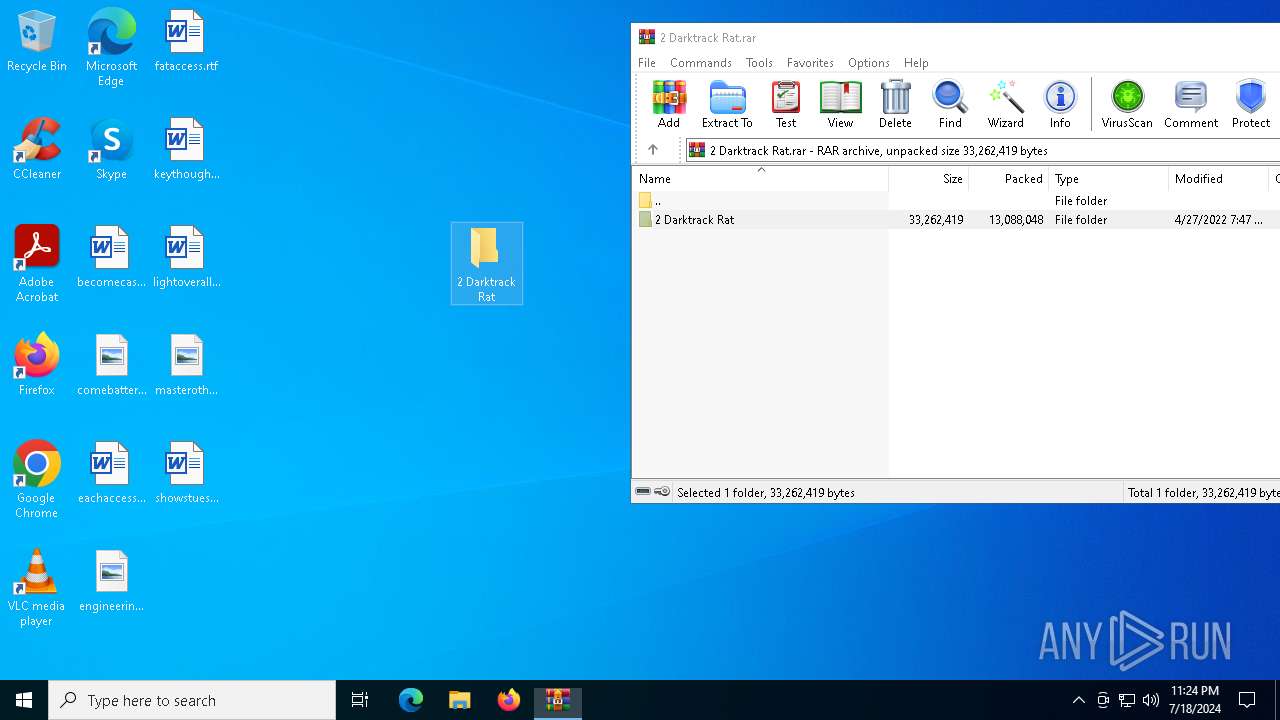
Task: Open Firefox from the taskbar
Action: point(509,700)
